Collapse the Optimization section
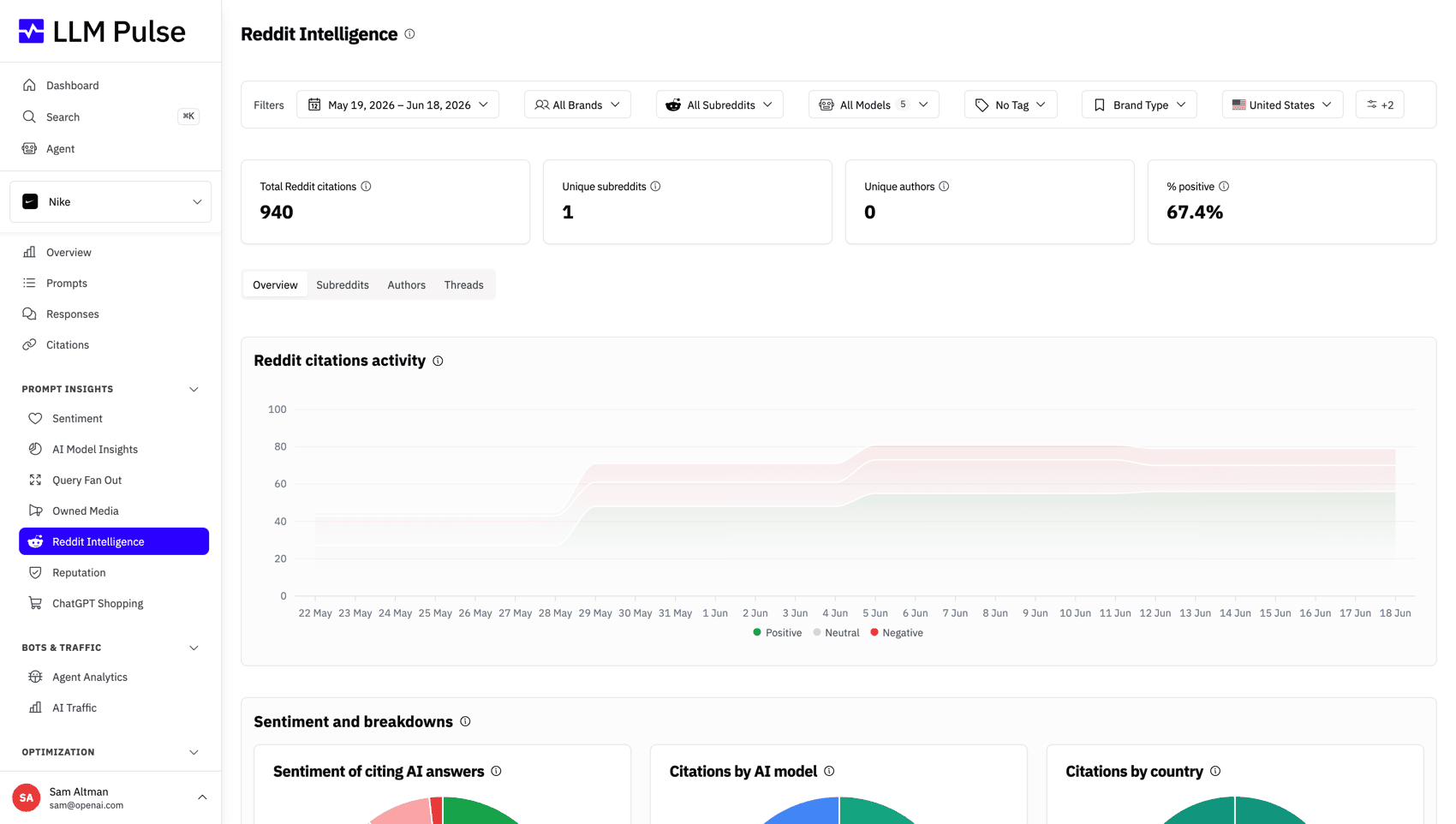This screenshot has height=824, width=1456. point(194,752)
